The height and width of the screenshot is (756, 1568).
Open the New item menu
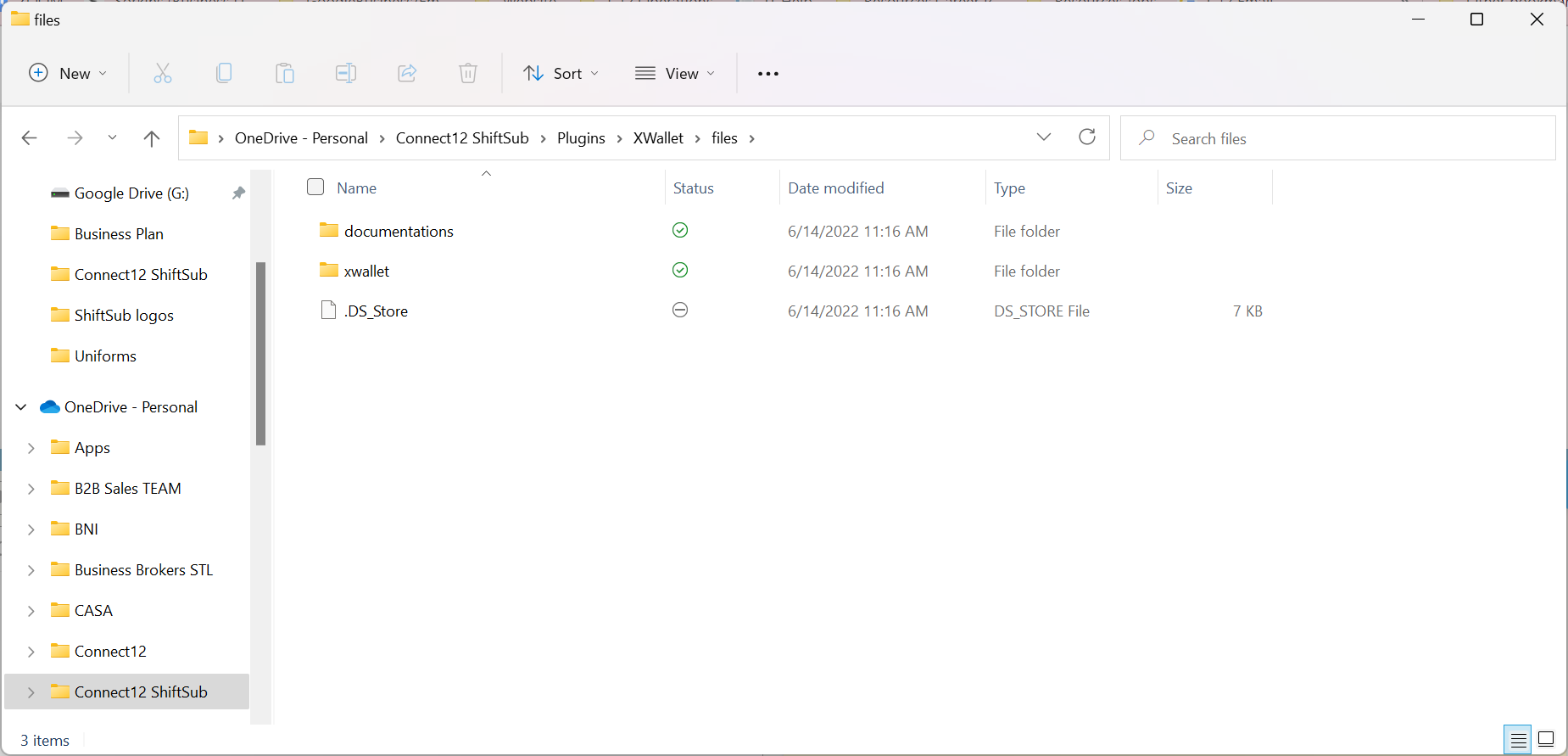pos(68,74)
